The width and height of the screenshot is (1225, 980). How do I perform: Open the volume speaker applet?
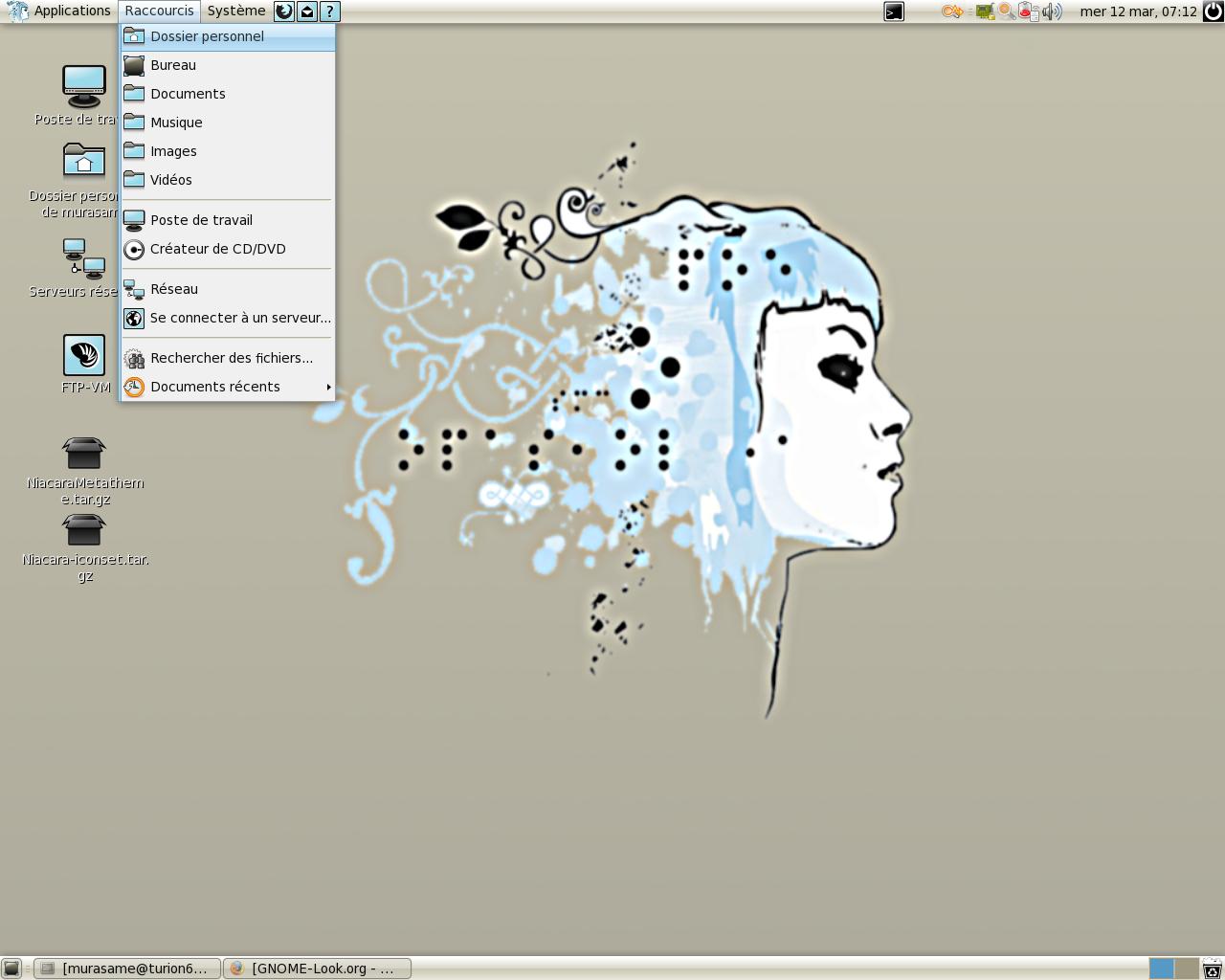[x=1052, y=11]
